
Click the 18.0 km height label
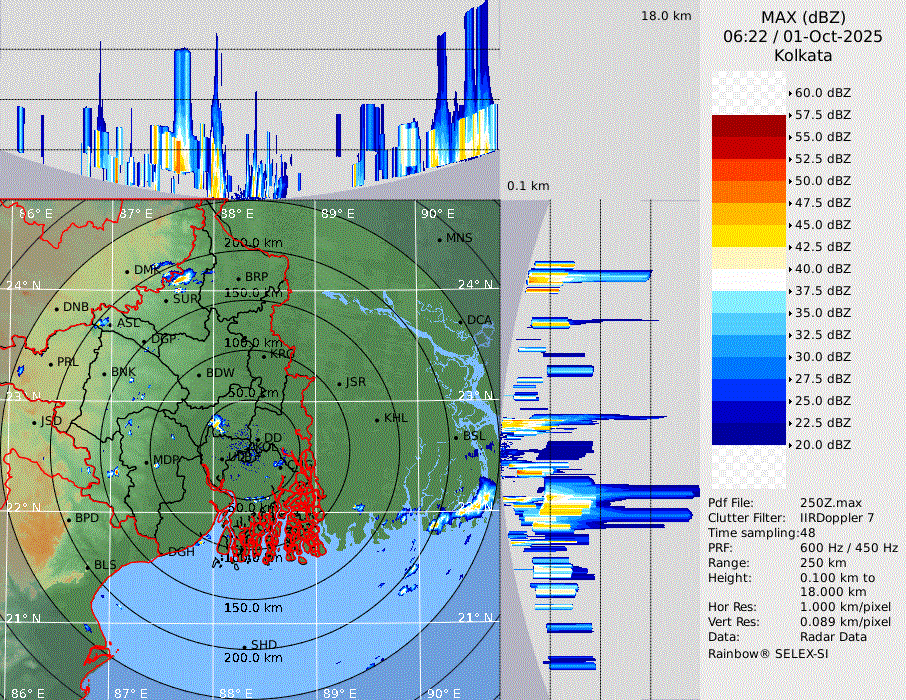click(x=666, y=16)
